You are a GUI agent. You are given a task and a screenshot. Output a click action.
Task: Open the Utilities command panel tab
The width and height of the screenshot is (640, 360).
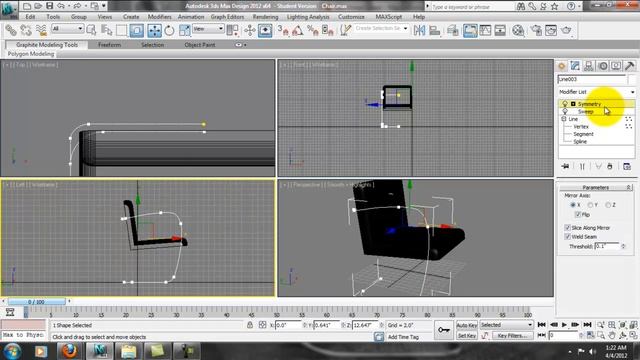tap(629, 66)
